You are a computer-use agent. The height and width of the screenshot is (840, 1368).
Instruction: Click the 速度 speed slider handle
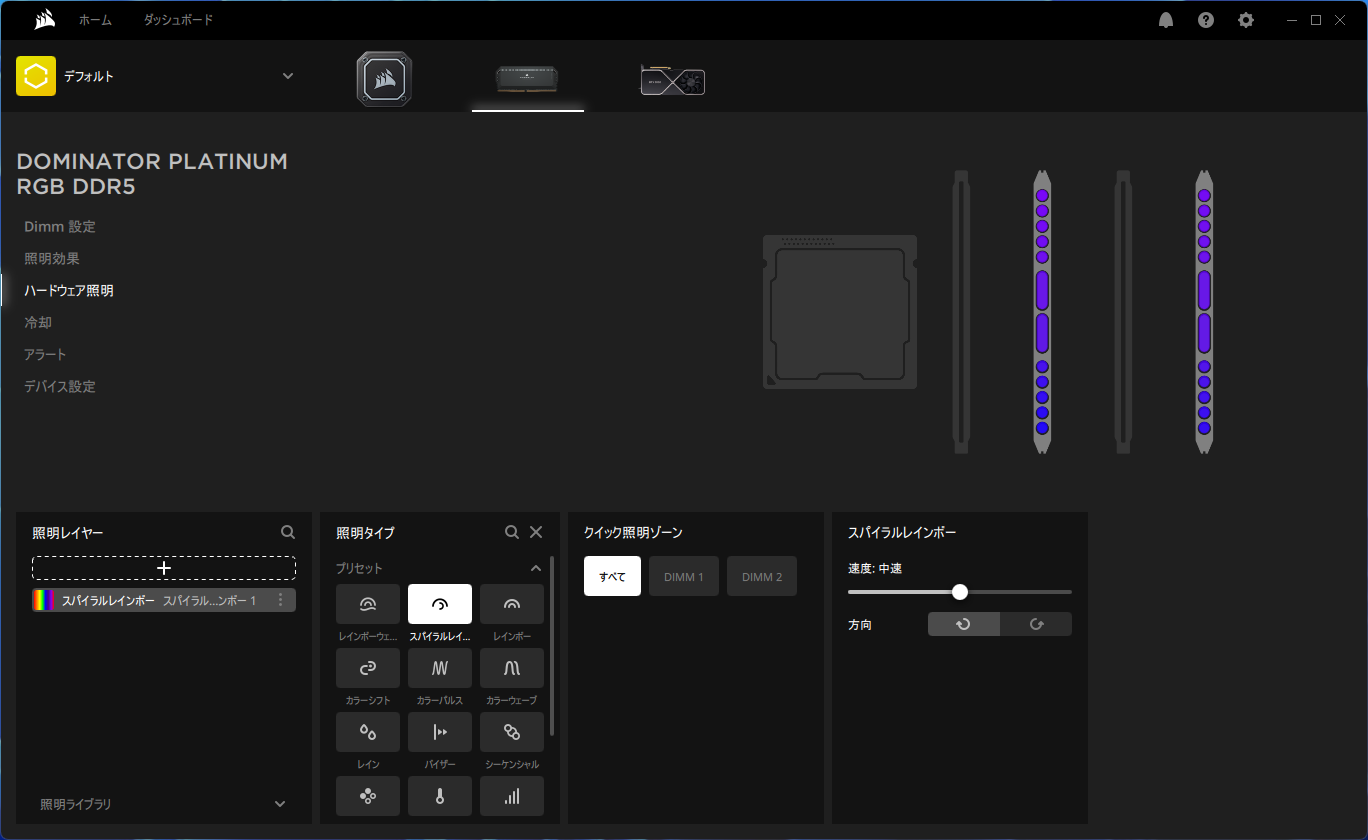tap(960, 592)
